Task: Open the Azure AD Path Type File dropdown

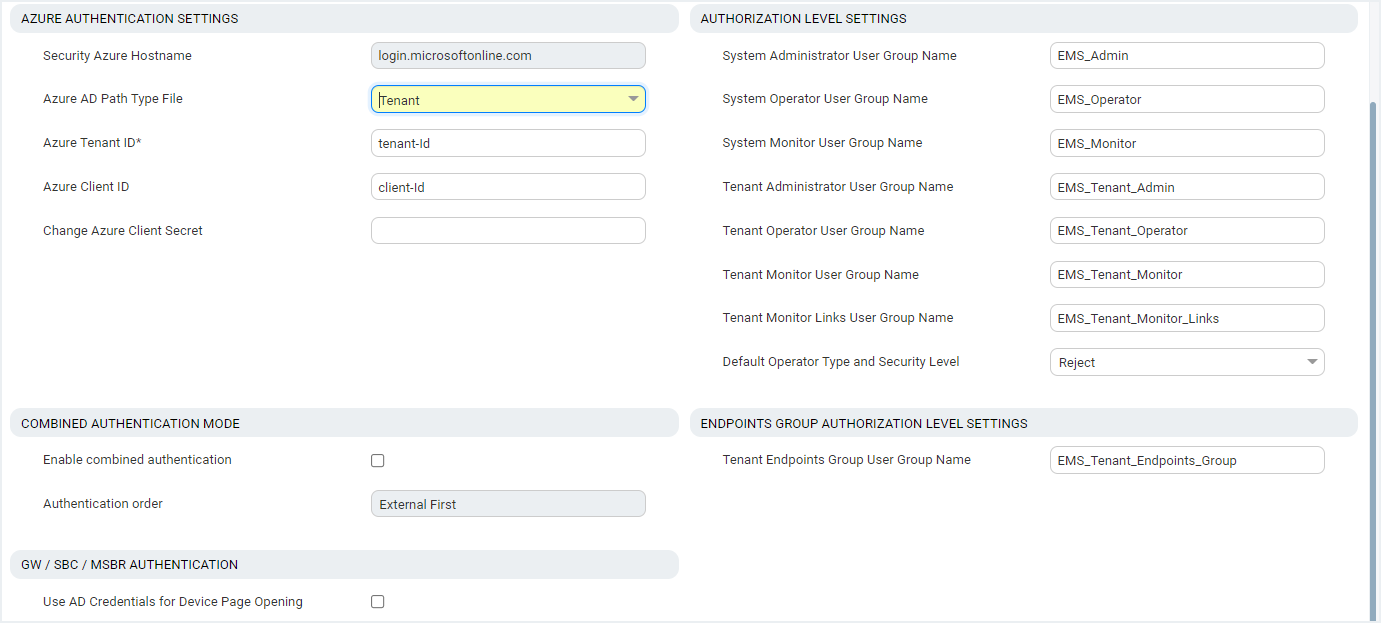Action: click(x=508, y=99)
